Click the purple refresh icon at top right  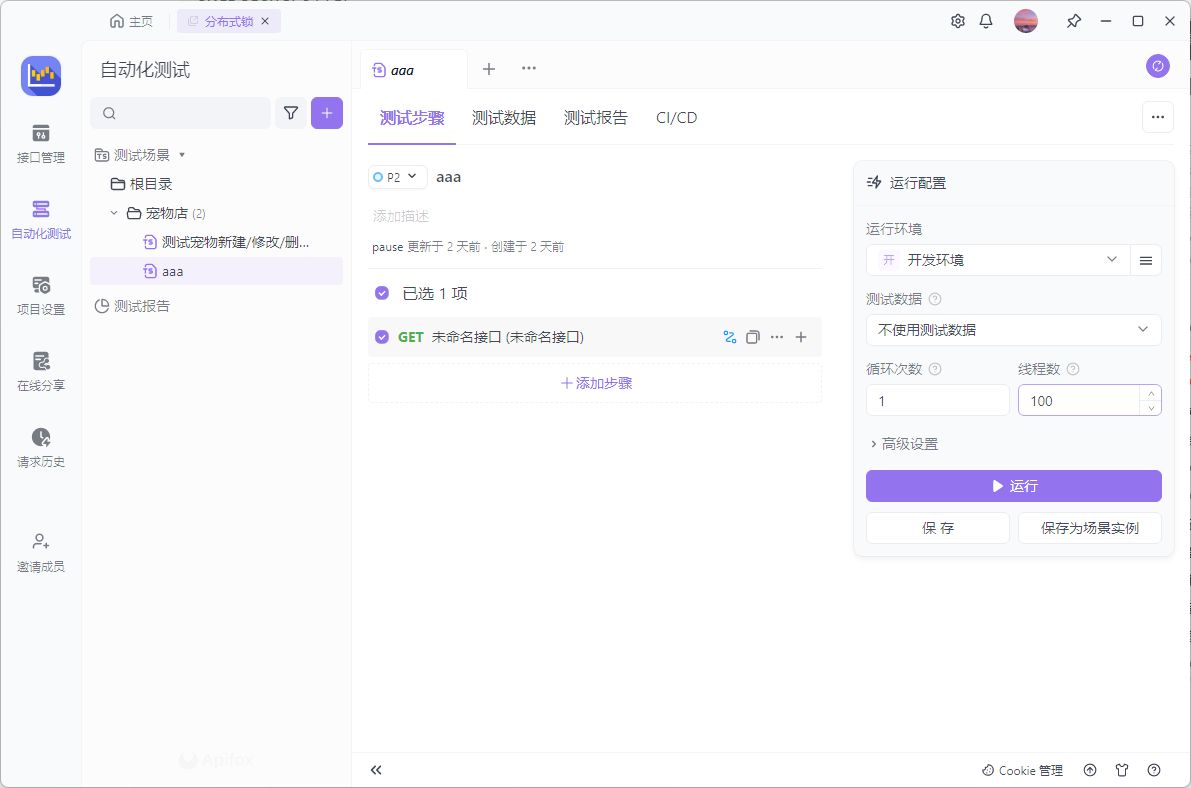click(1157, 66)
